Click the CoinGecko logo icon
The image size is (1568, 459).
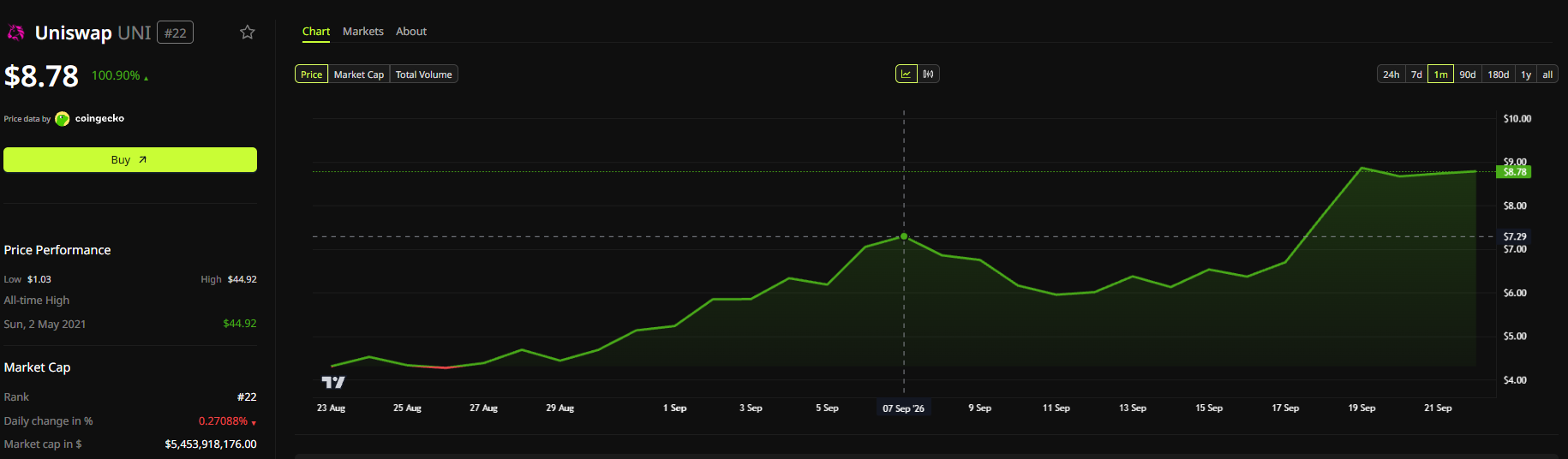coord(63,119)
